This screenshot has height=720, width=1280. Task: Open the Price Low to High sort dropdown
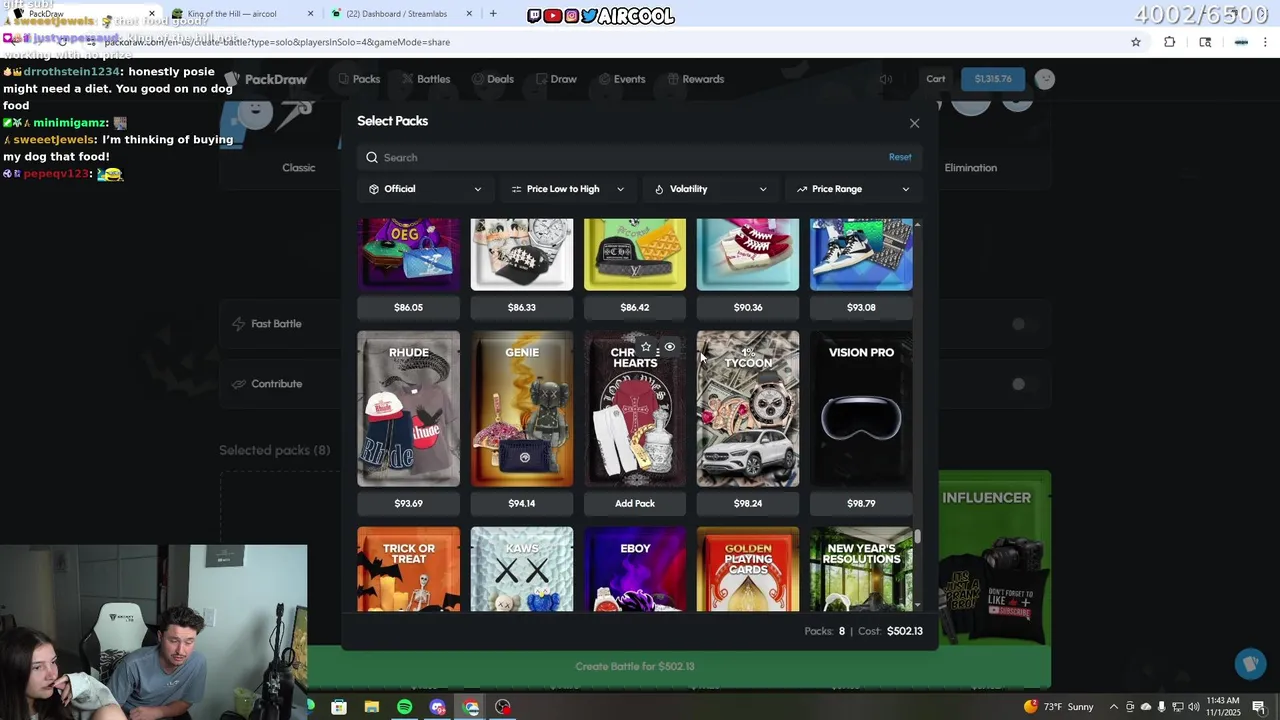pos(567,189)
